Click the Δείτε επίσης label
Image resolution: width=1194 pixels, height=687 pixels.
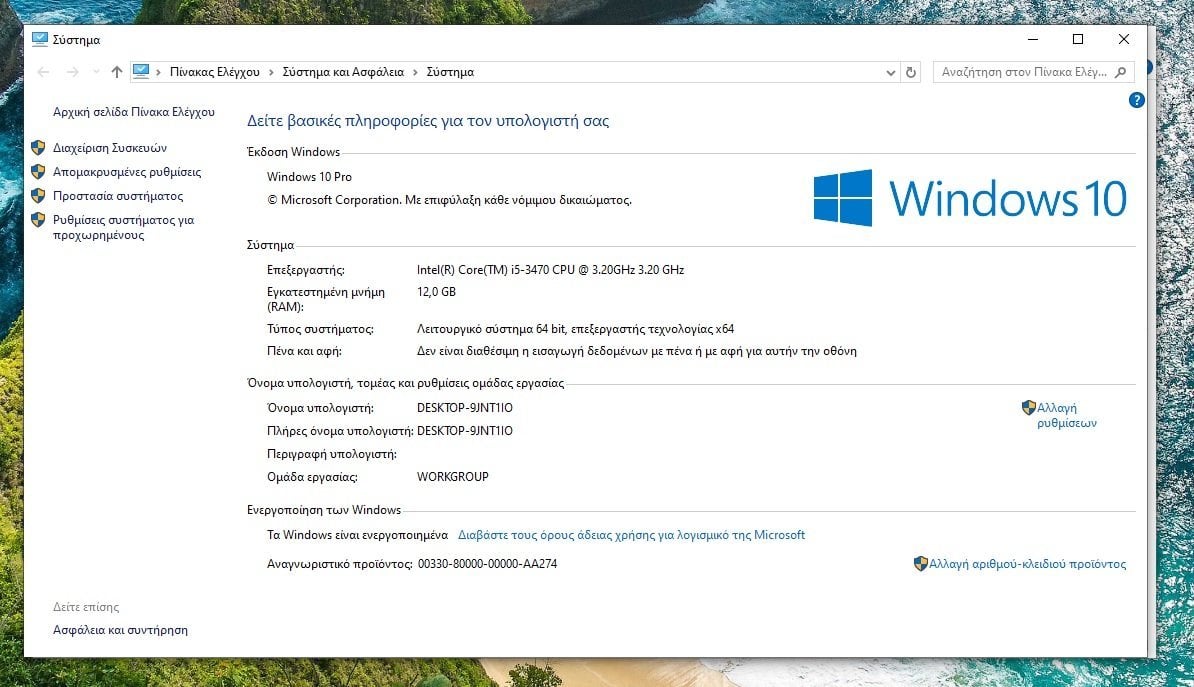tap(86, 607)
